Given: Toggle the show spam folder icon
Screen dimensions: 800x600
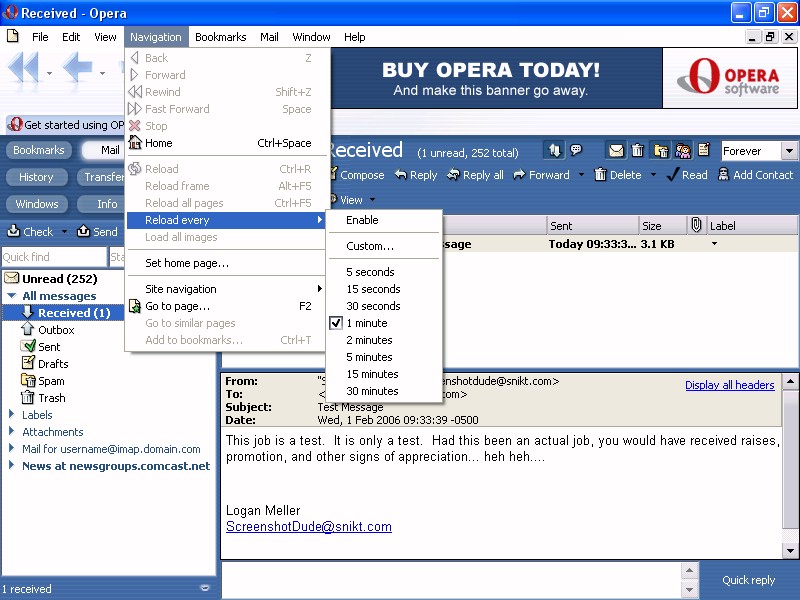Looking at the screenshot, I should (x=661, y=151).
